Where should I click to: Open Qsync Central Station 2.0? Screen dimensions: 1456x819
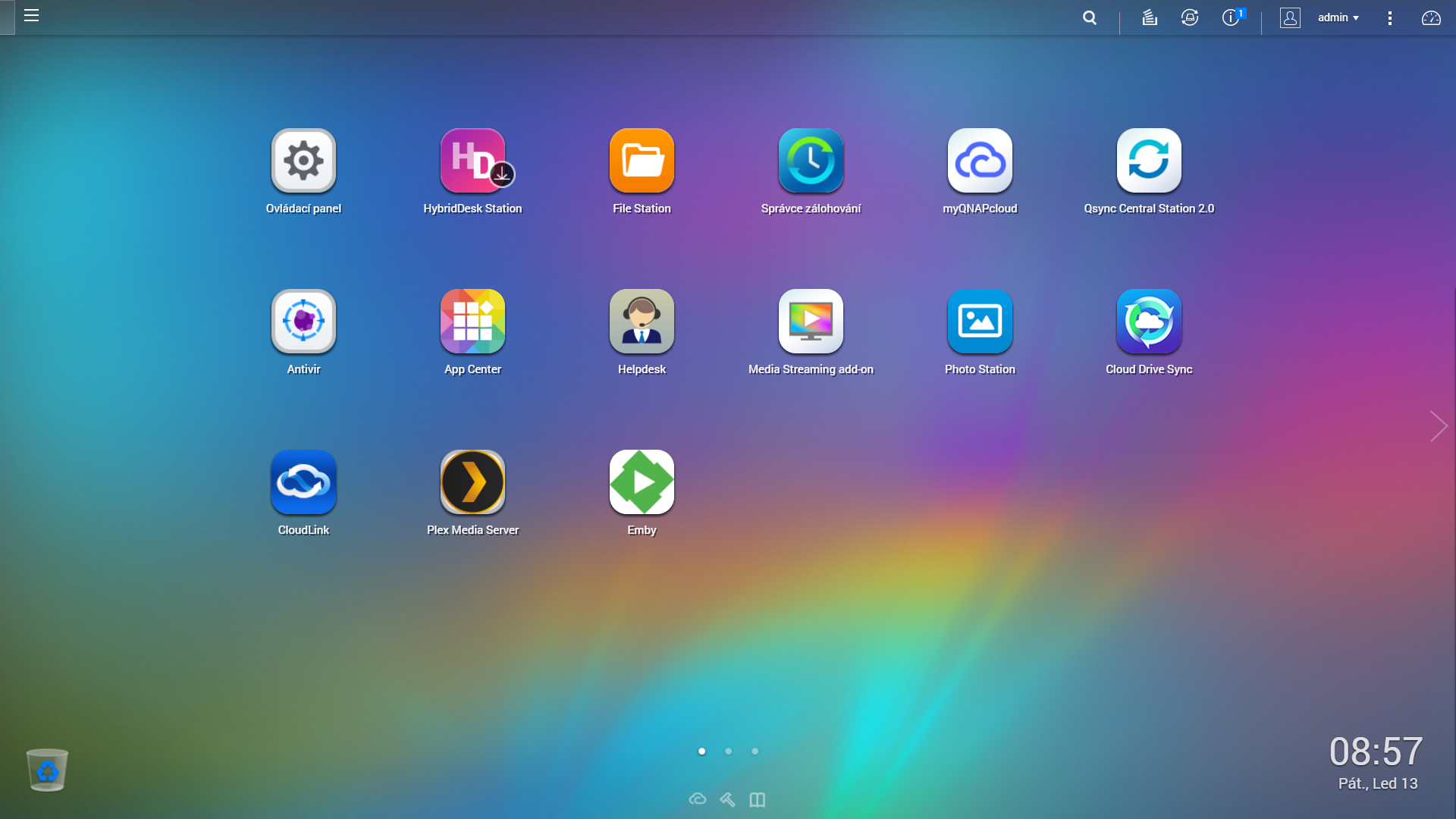click(1149, 161)
